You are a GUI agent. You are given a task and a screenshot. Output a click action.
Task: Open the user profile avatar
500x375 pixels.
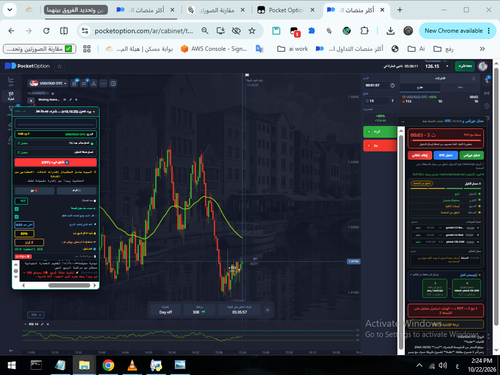point(483,66)
